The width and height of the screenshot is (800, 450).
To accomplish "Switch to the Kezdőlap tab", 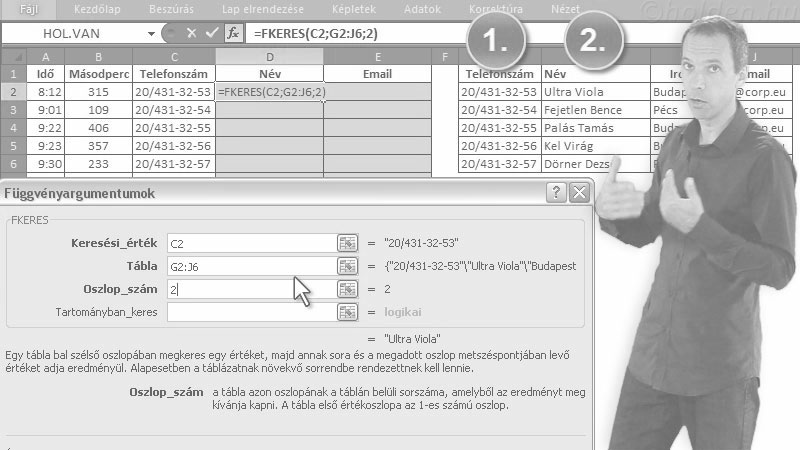I will (x=97, y=9).
